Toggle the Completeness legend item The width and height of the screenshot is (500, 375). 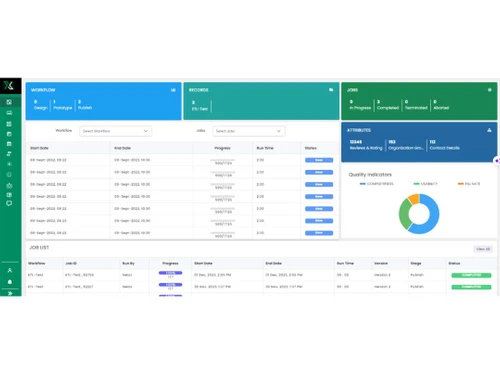(x=377, y=184)
